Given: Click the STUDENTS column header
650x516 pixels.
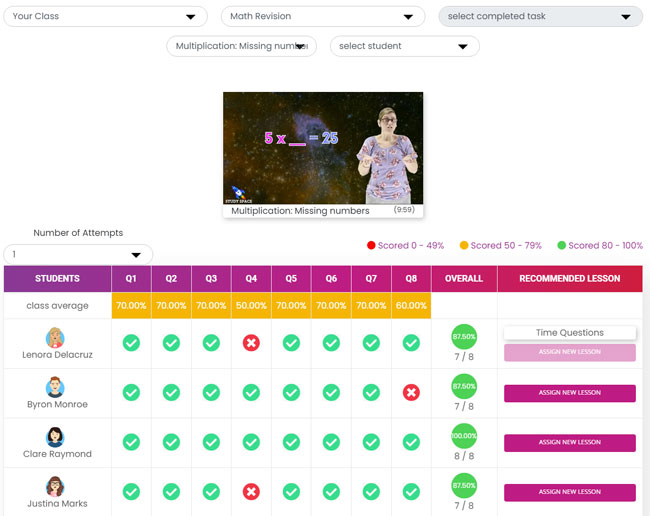Looking at the screenshot, I should pyautogui.click(x=57, y=279).
